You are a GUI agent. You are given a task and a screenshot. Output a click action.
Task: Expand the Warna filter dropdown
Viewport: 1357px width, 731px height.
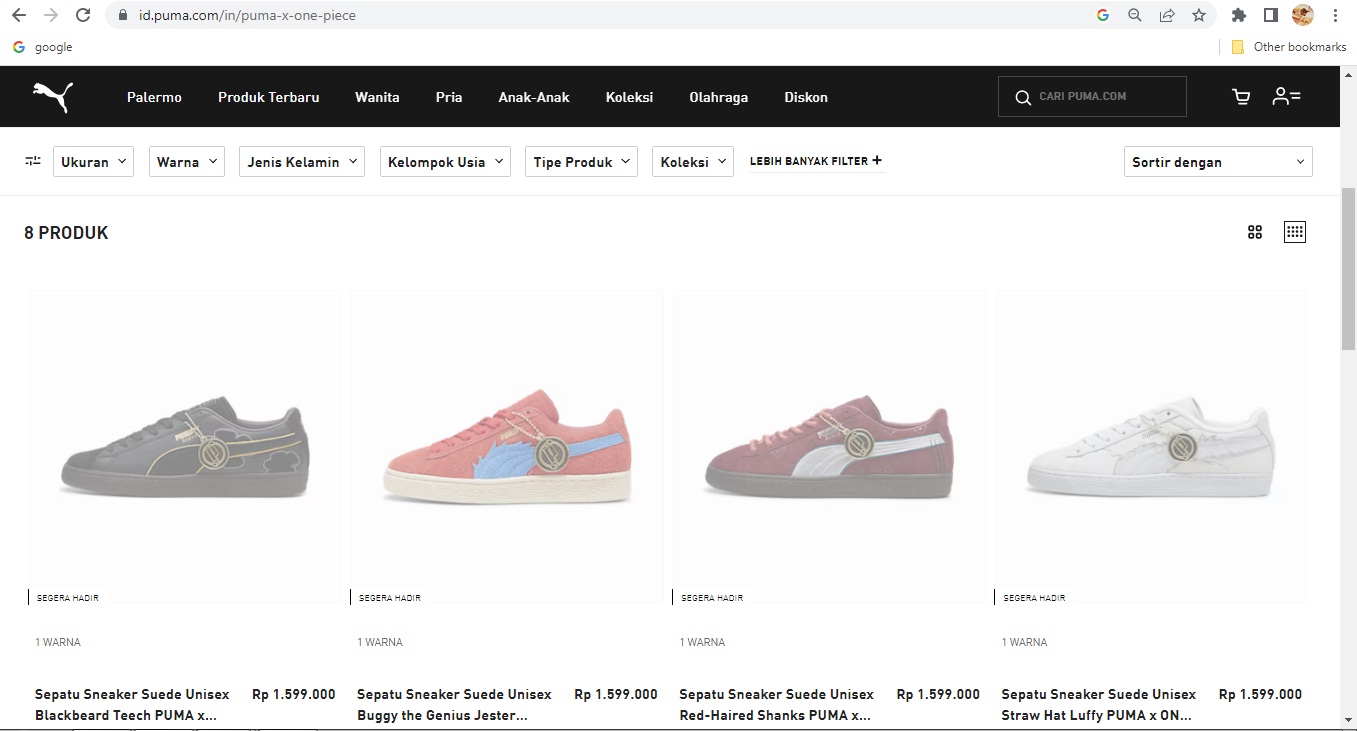pyautogui.click(x=187, y=162)
